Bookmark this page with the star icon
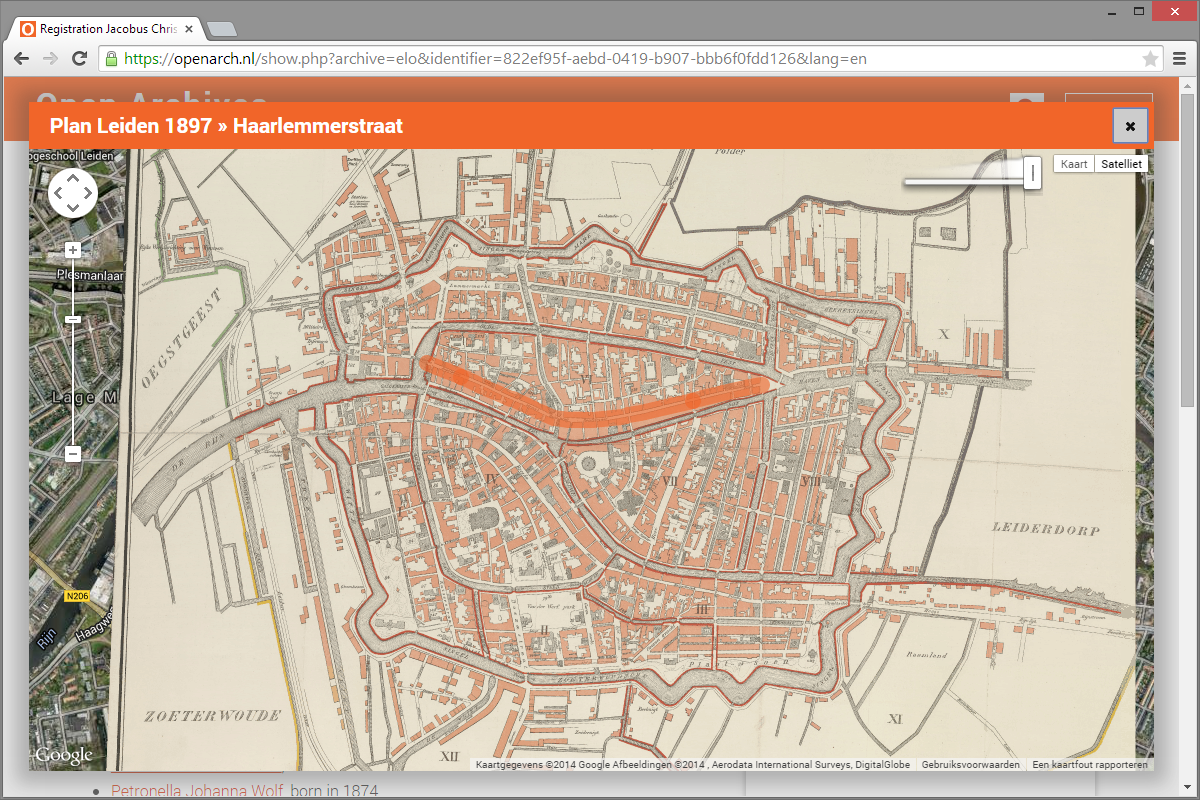Image resolution: width=1200 pixels, height=800 pixels. pos(1150,58)
